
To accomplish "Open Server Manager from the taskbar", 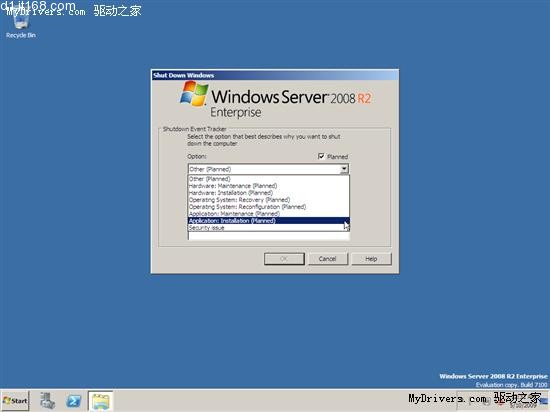I will [x=47, y=400].
